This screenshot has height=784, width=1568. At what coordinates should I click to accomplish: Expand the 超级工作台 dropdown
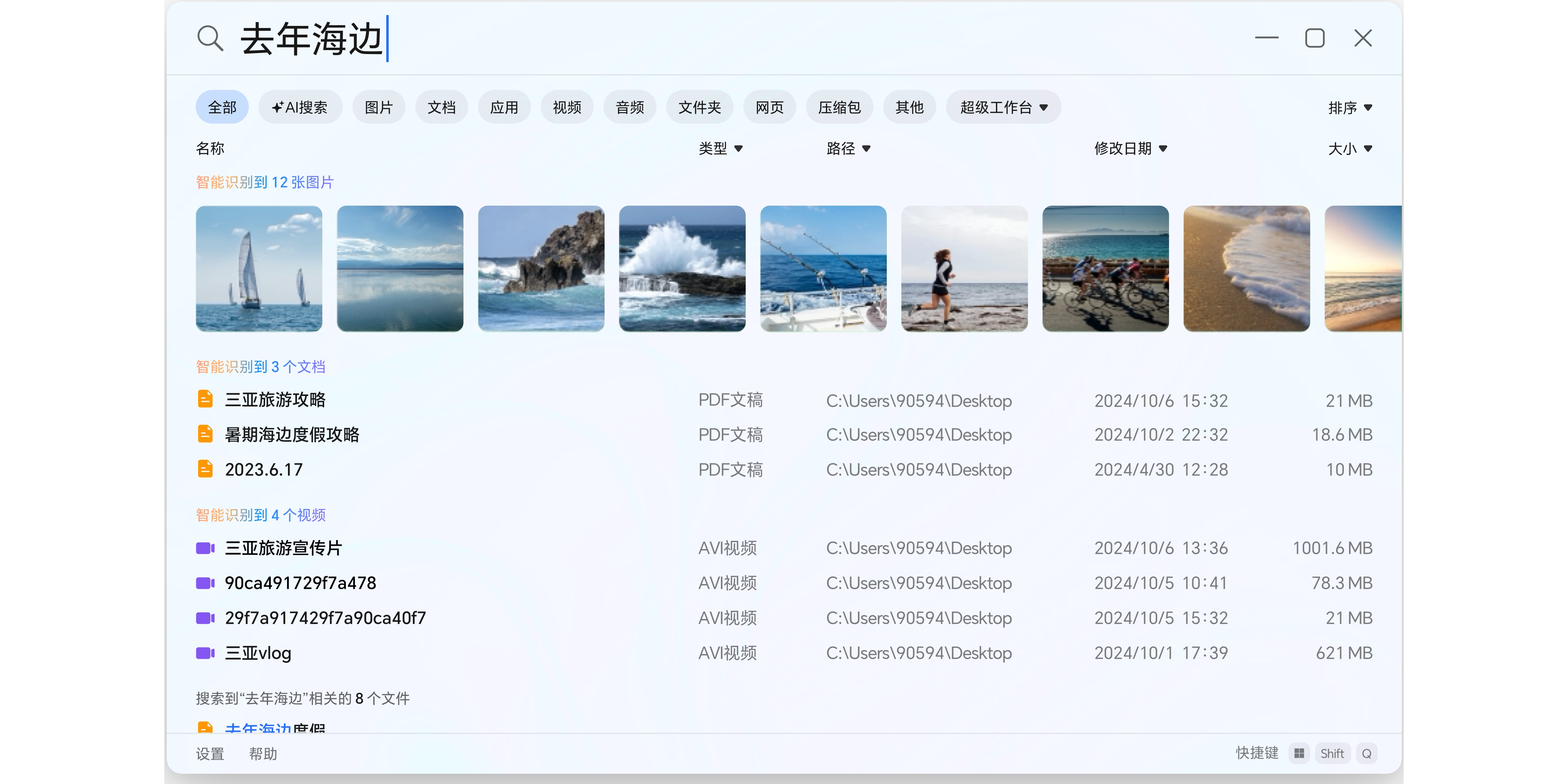point(1003,108)
